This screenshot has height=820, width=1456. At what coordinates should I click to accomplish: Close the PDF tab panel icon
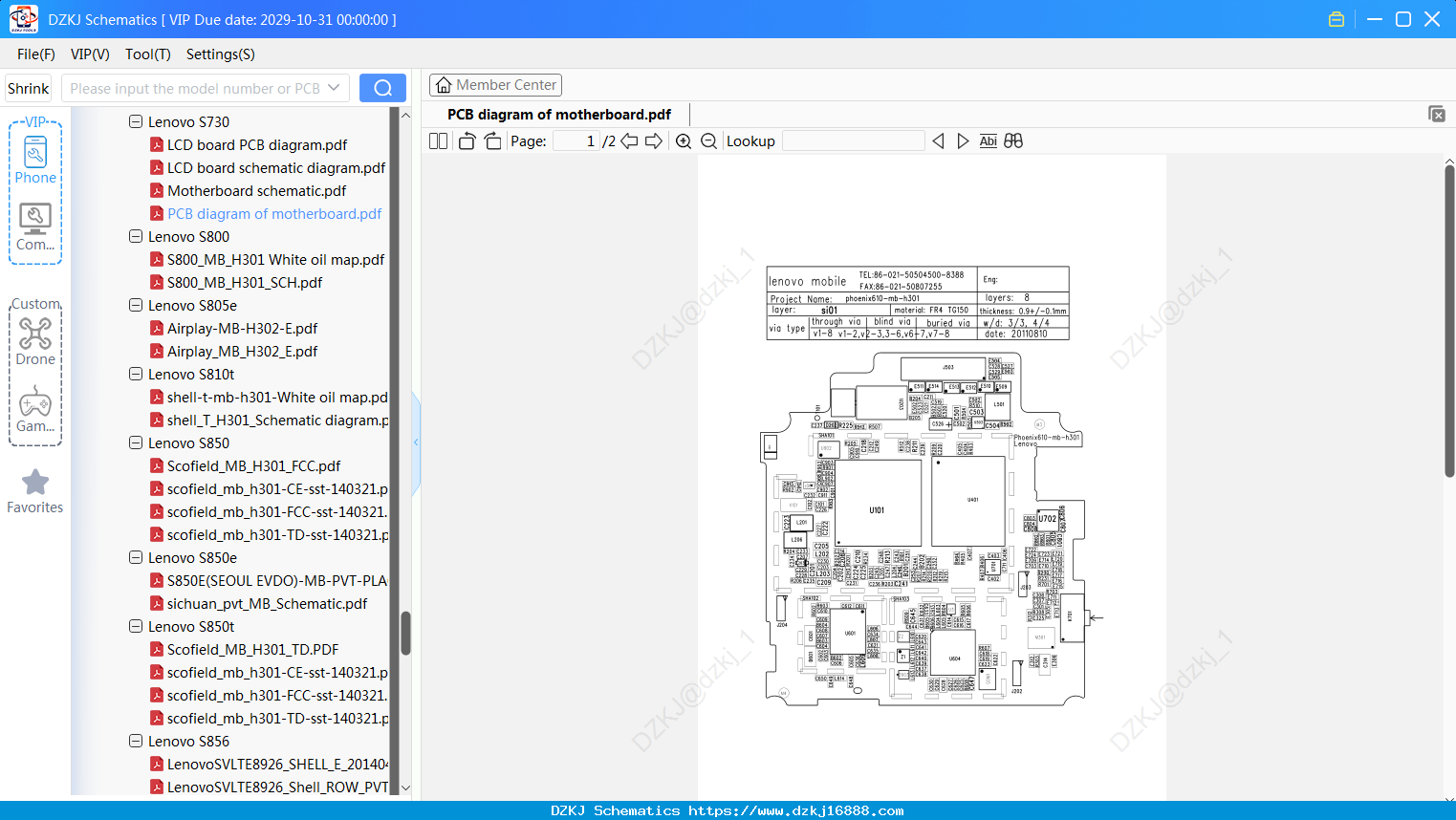1437,114
